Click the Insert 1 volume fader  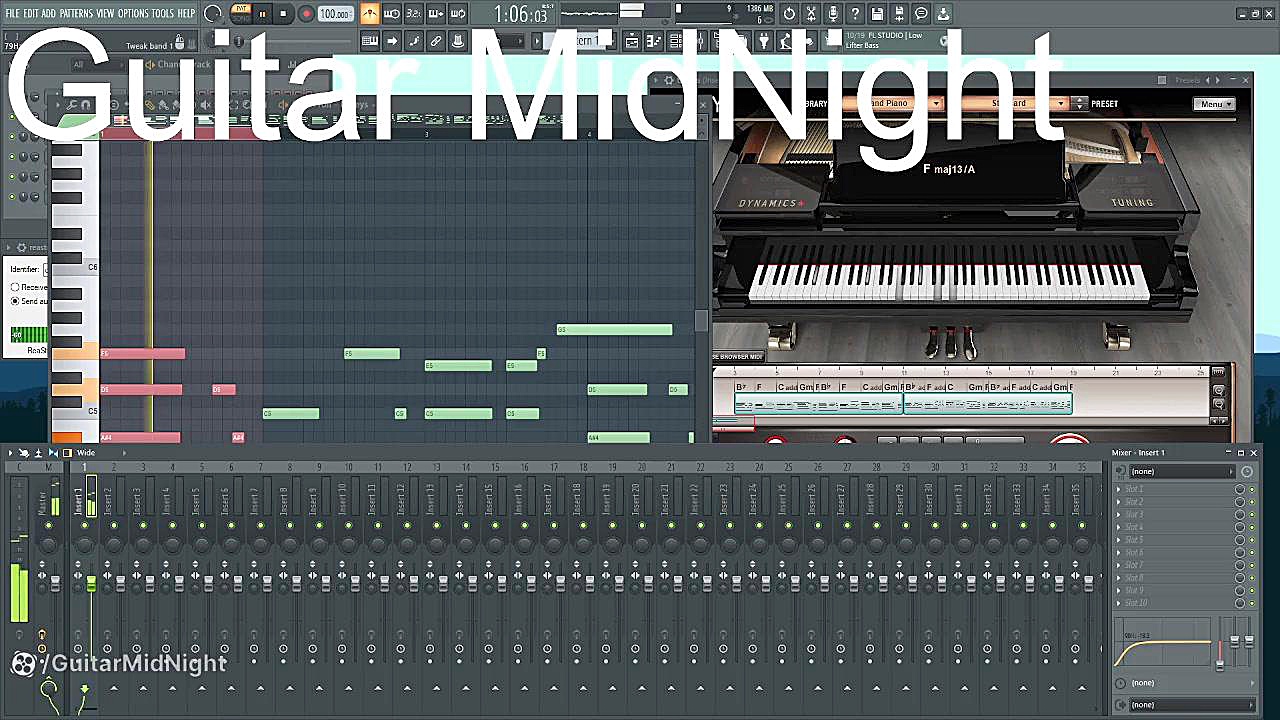click(91, 583)
